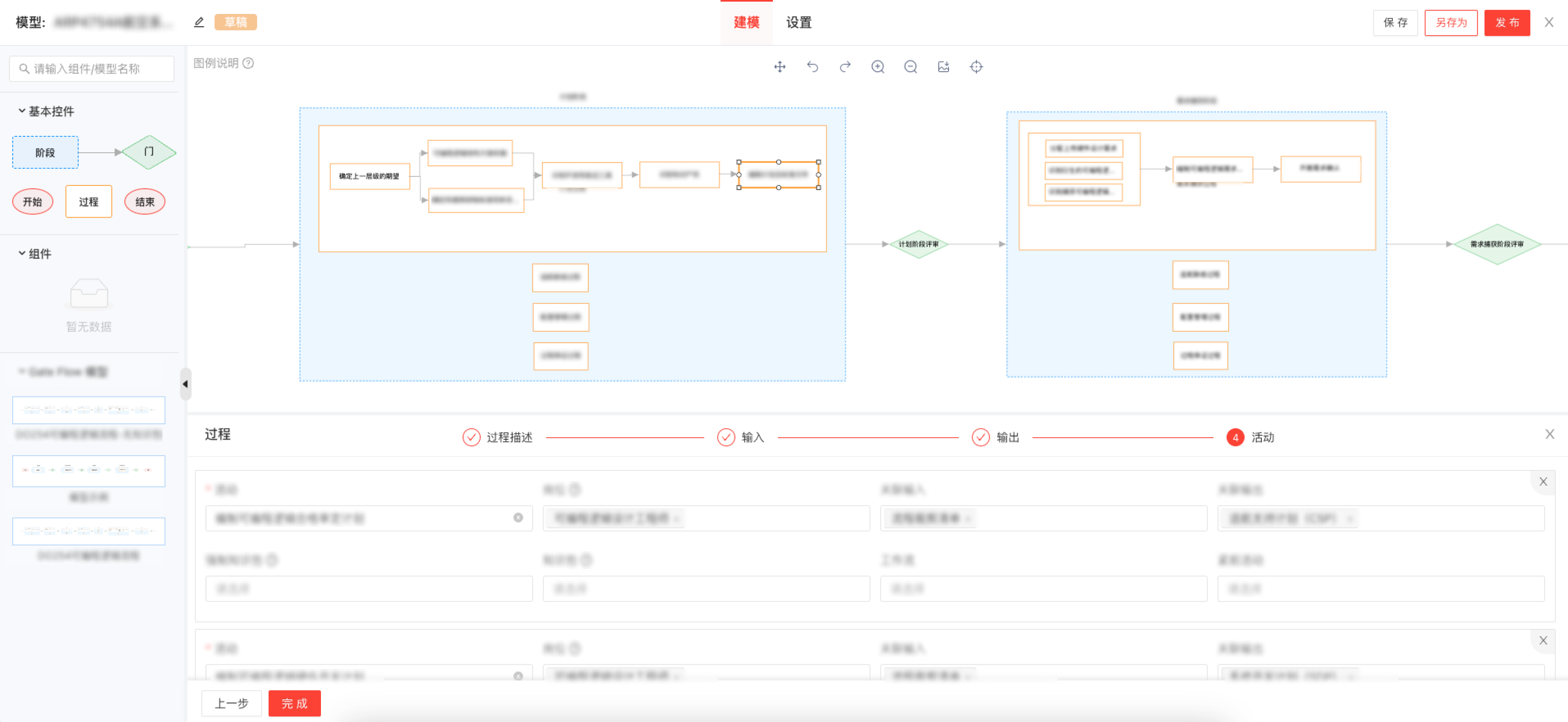This screenshot has width=1568, height=722.
Task: Click the legend help question mark icon
Action: point(248,63)
